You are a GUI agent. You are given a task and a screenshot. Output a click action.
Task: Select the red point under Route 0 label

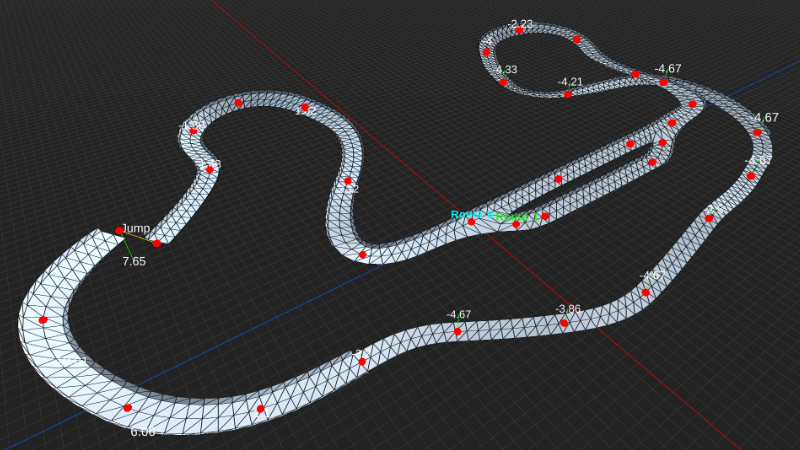471,222
